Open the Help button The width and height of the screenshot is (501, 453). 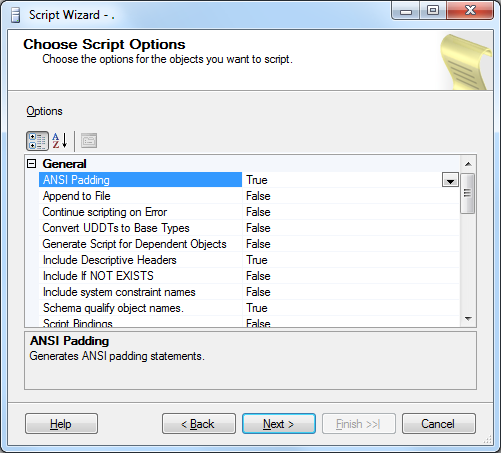point(61,424)
